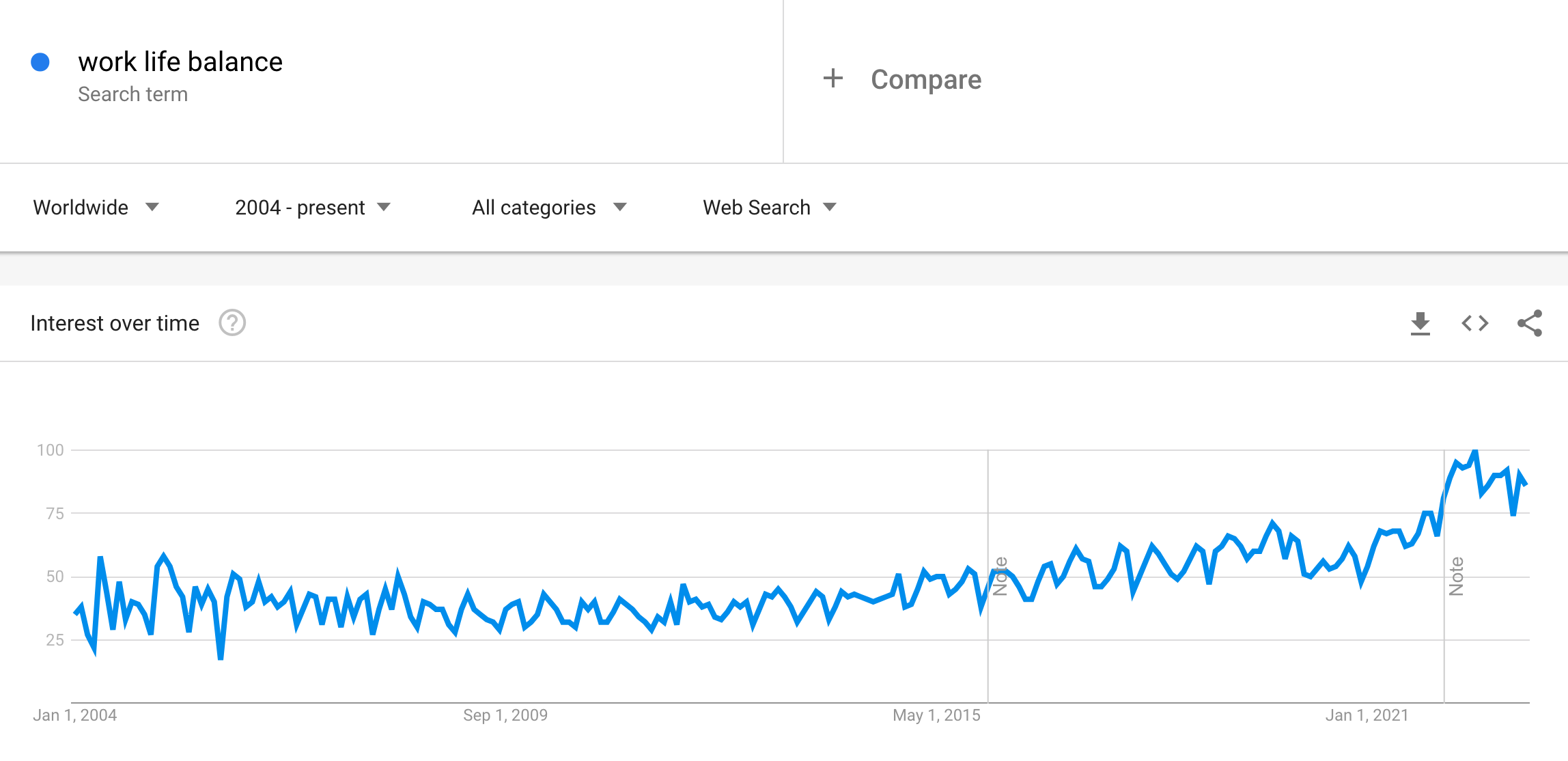Edit the work life balance search term
The width and height of the screenshot is (1568, 761).
pos(180,61)
